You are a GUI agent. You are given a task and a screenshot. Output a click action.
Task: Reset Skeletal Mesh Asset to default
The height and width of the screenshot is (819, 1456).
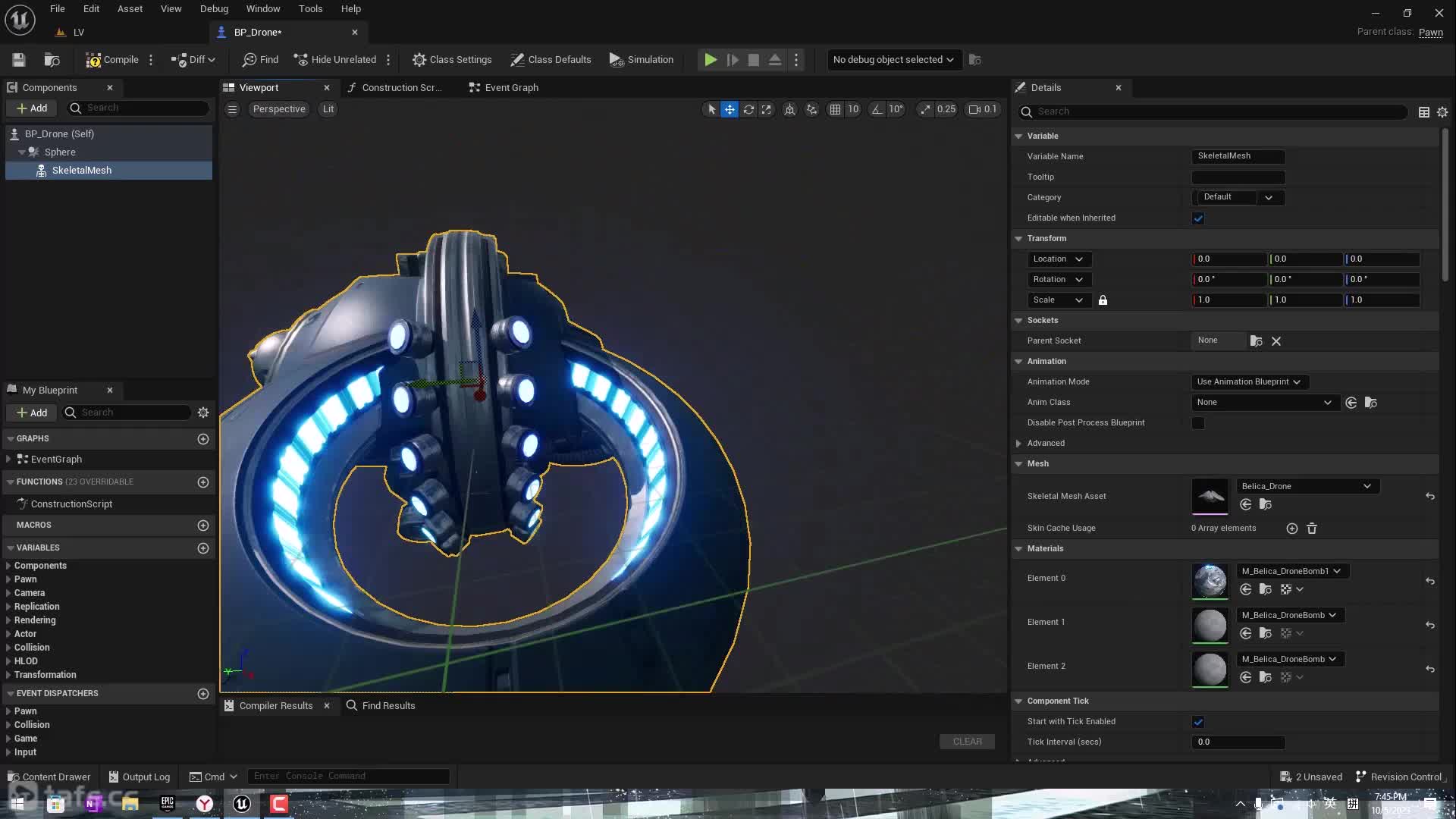(1430, 497)
